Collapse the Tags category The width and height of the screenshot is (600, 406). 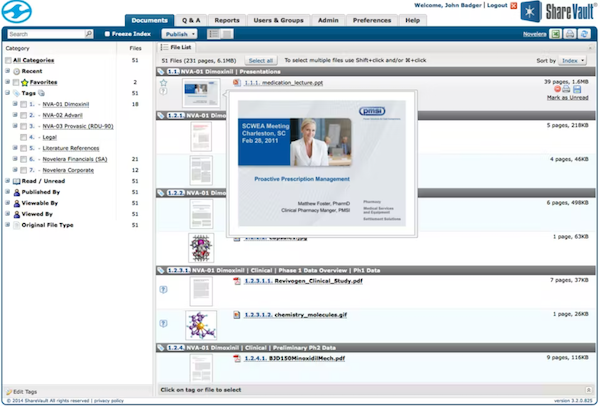click(8, 93)
